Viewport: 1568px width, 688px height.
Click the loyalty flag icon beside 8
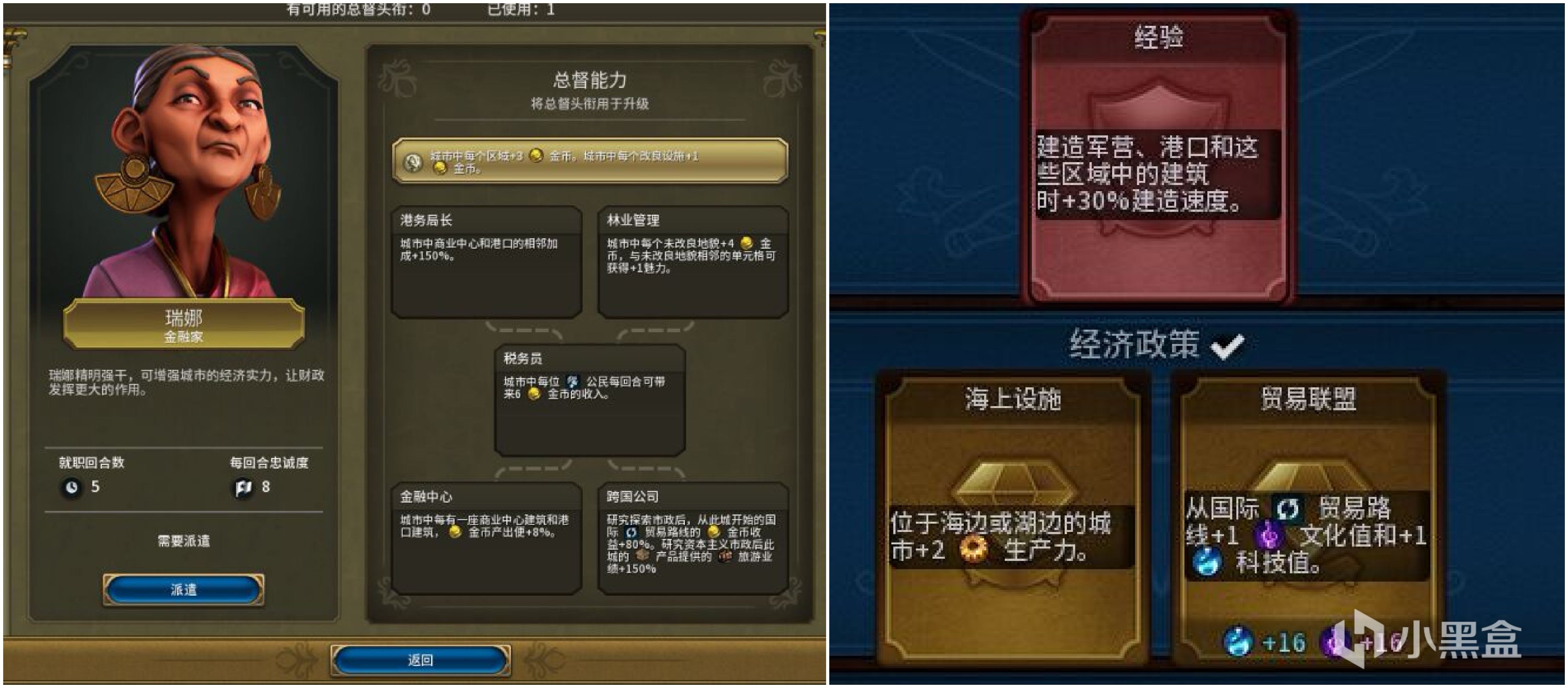tap(244, 487)
